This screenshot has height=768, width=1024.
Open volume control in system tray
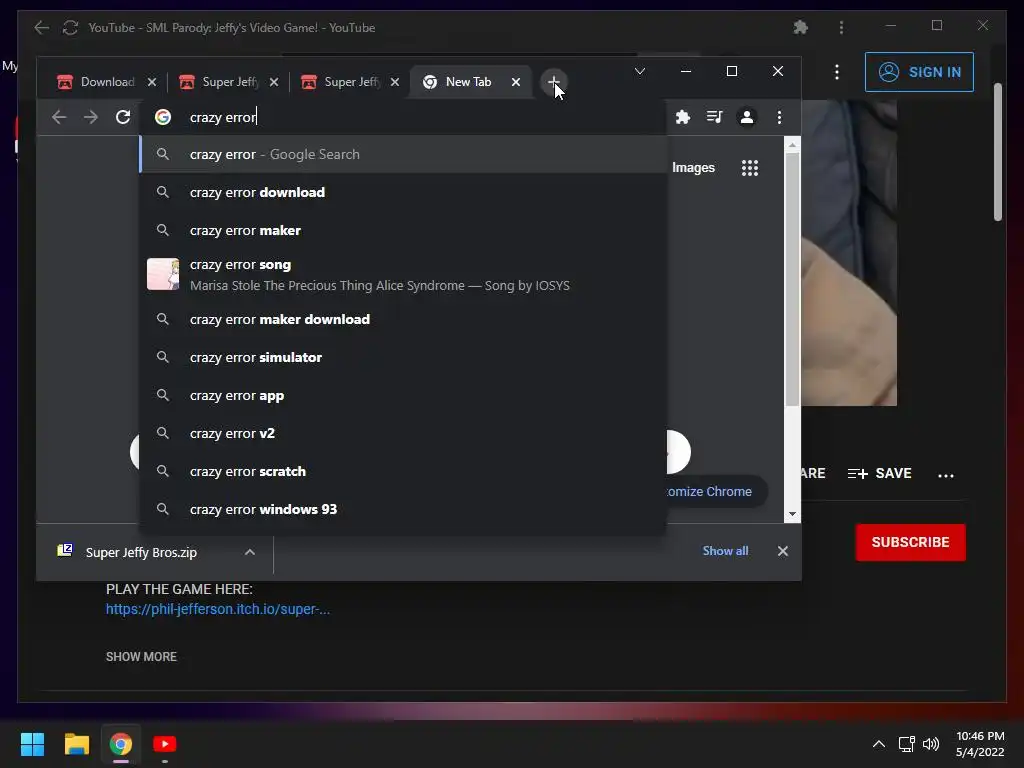[931, 744]
